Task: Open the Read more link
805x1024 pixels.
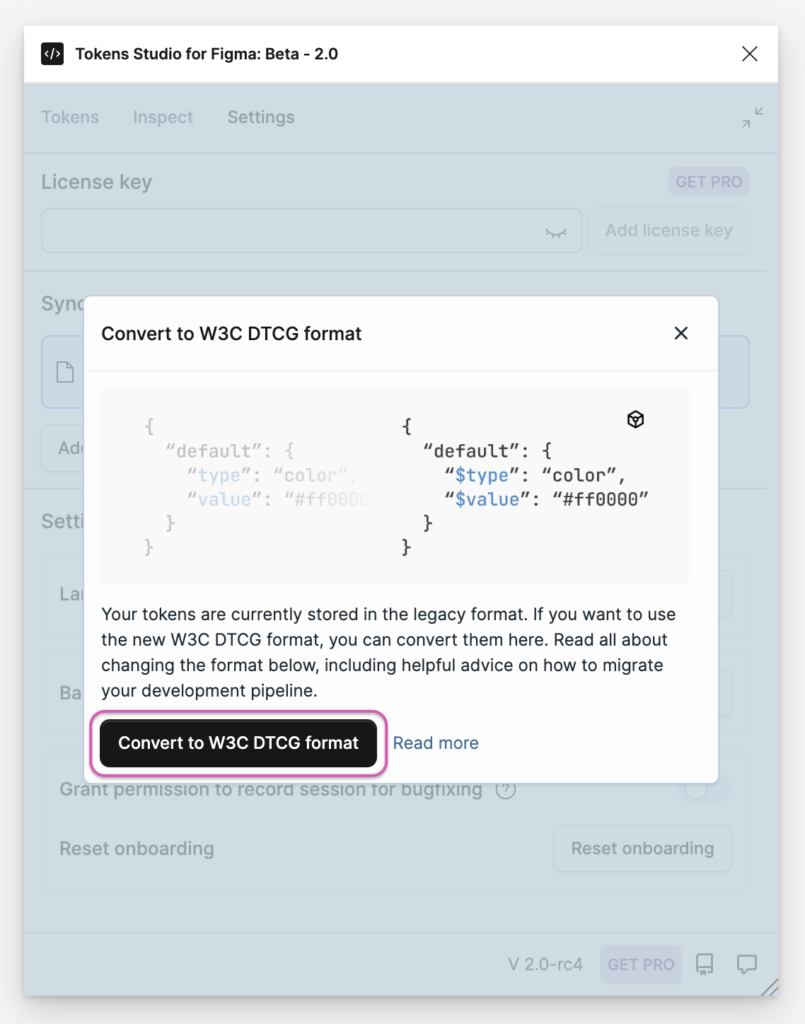Action: click(x=435, y=743)
